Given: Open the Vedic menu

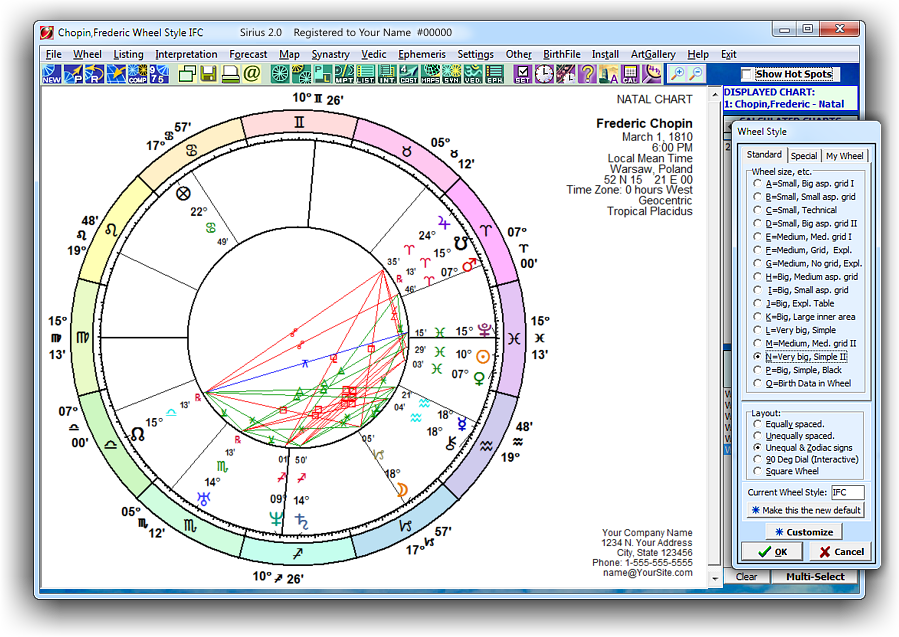Looking at the screenshot, I should tap(373, 54).
